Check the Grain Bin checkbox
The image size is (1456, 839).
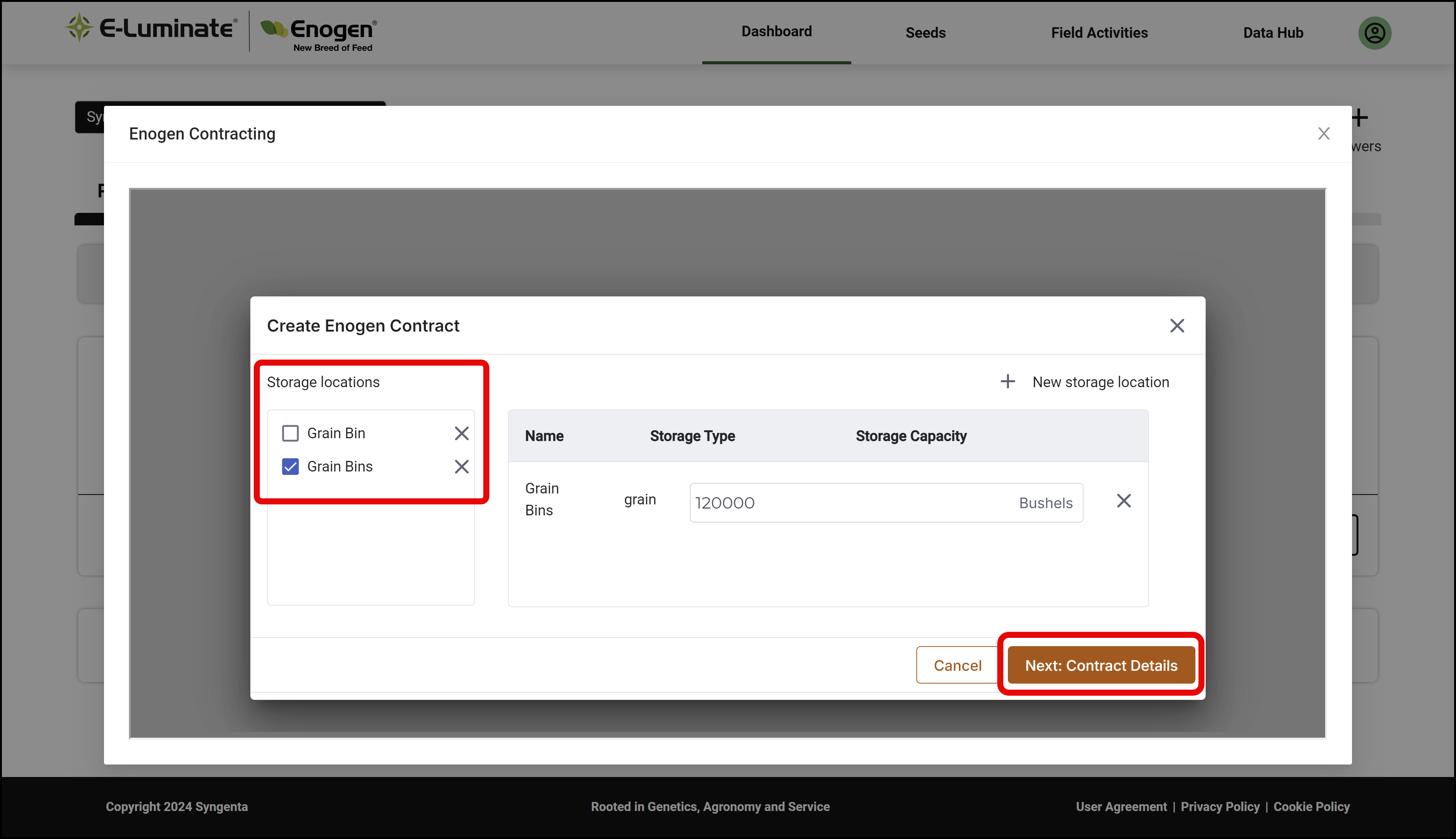click(x=290, y=433)
